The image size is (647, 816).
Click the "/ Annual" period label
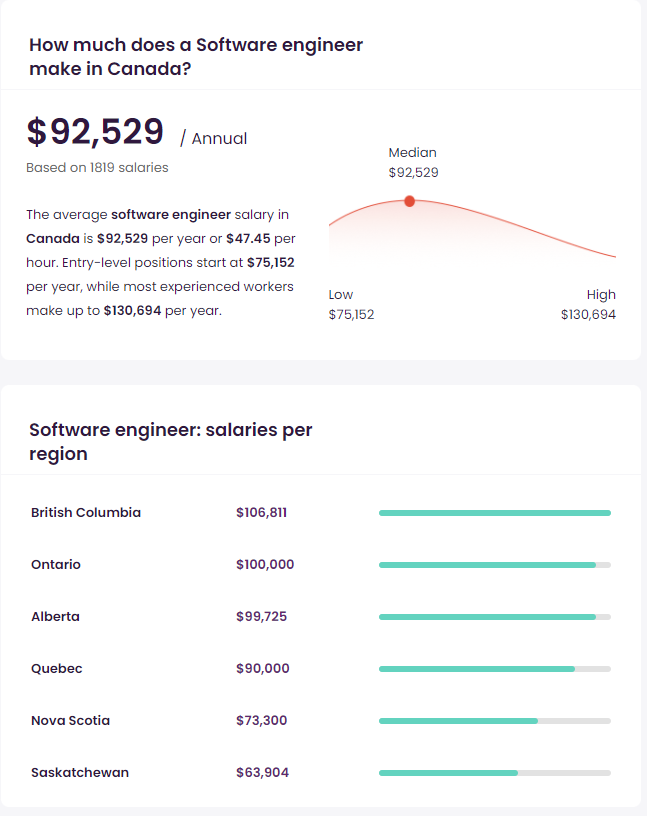[x=213, y=138]
